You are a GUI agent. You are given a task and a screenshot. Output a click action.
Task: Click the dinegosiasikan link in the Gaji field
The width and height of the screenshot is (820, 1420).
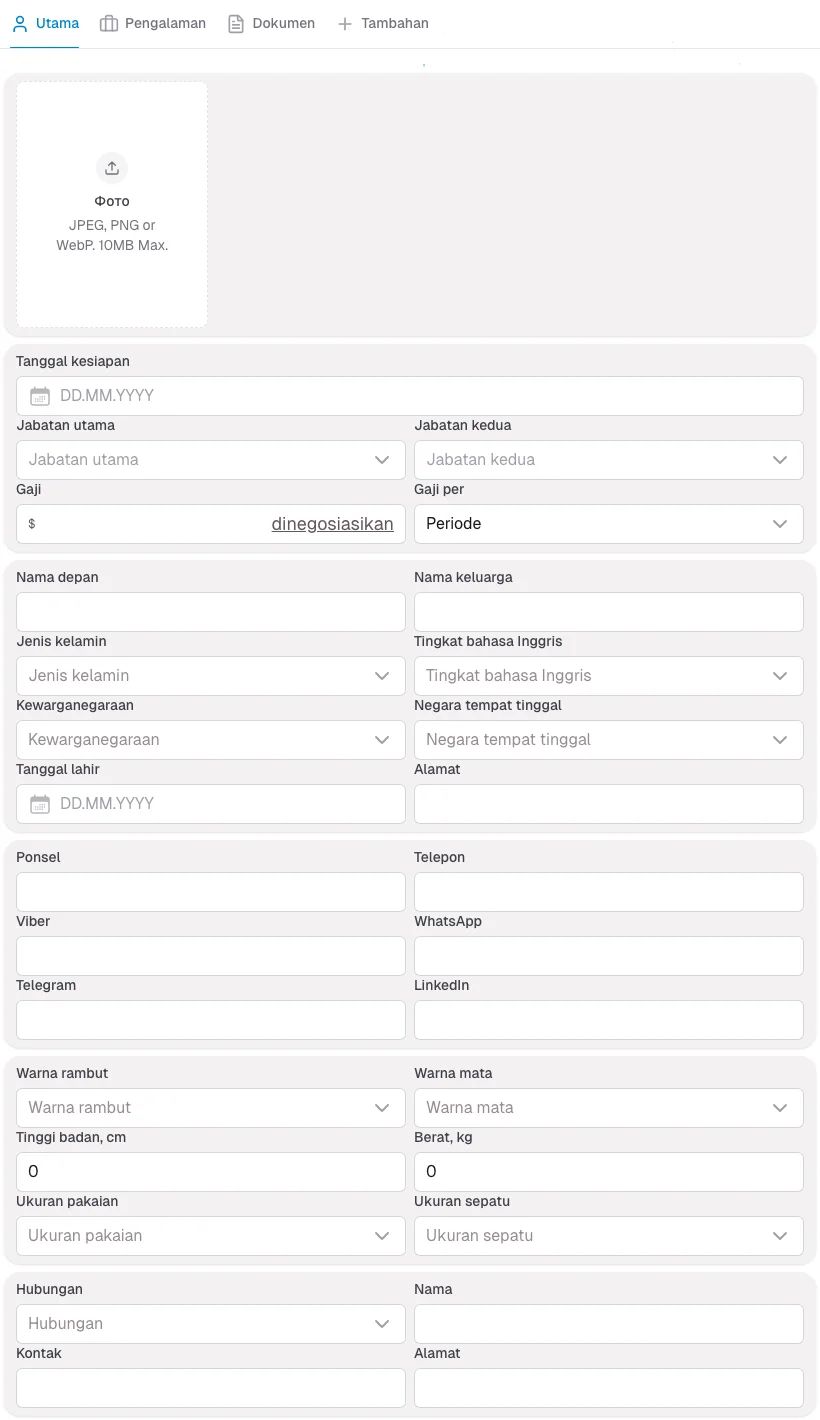pos(333,523)
